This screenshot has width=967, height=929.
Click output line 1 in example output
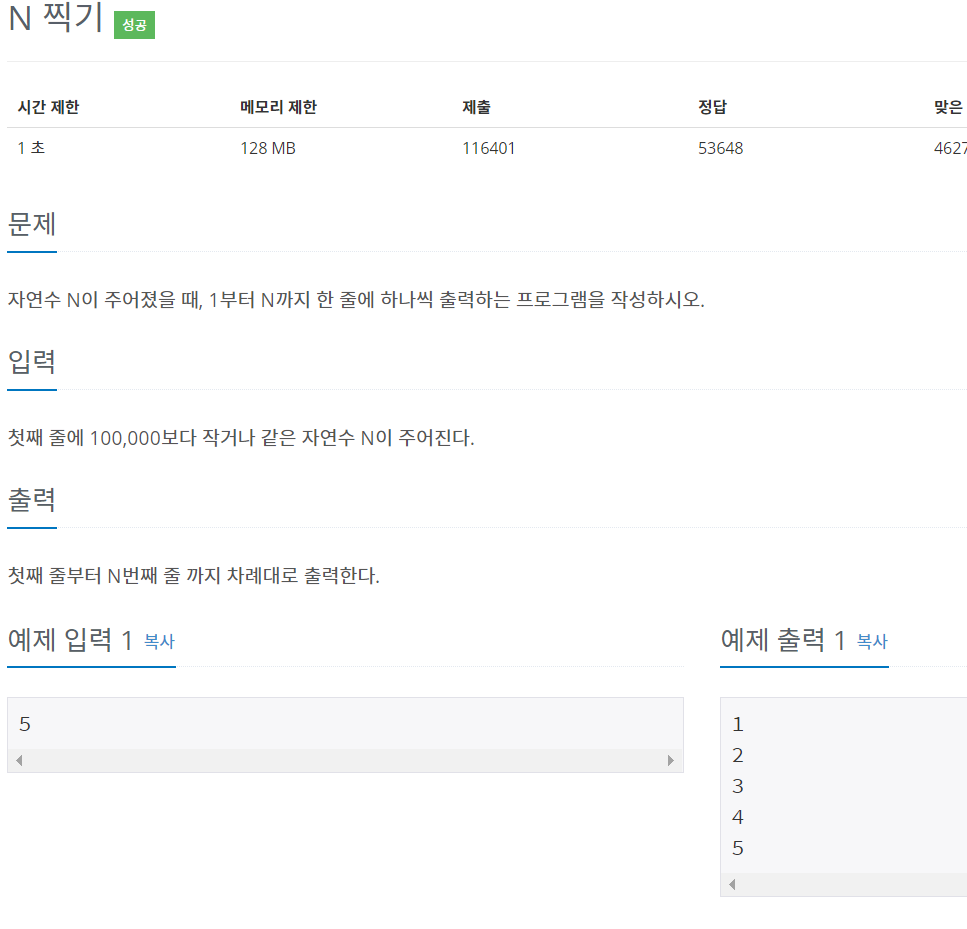[x=738, y=724]
